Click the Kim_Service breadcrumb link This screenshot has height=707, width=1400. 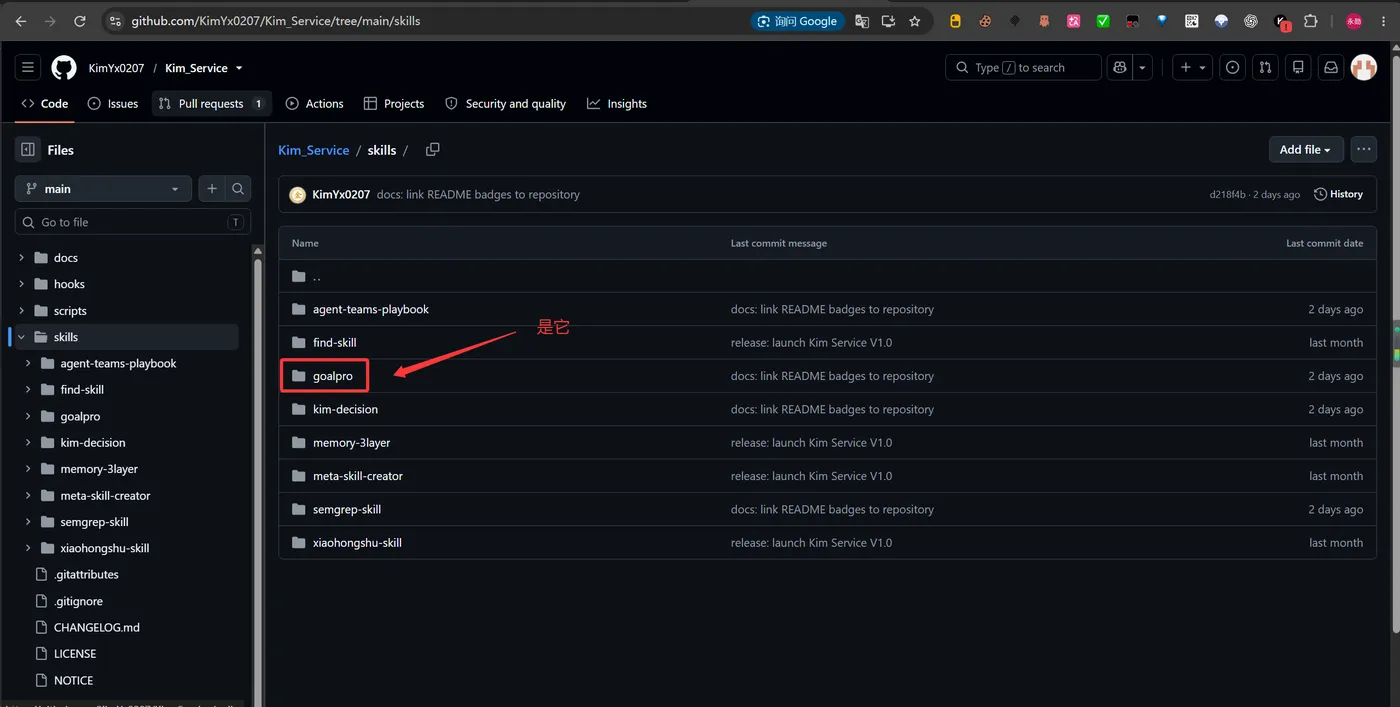point(313,150)
